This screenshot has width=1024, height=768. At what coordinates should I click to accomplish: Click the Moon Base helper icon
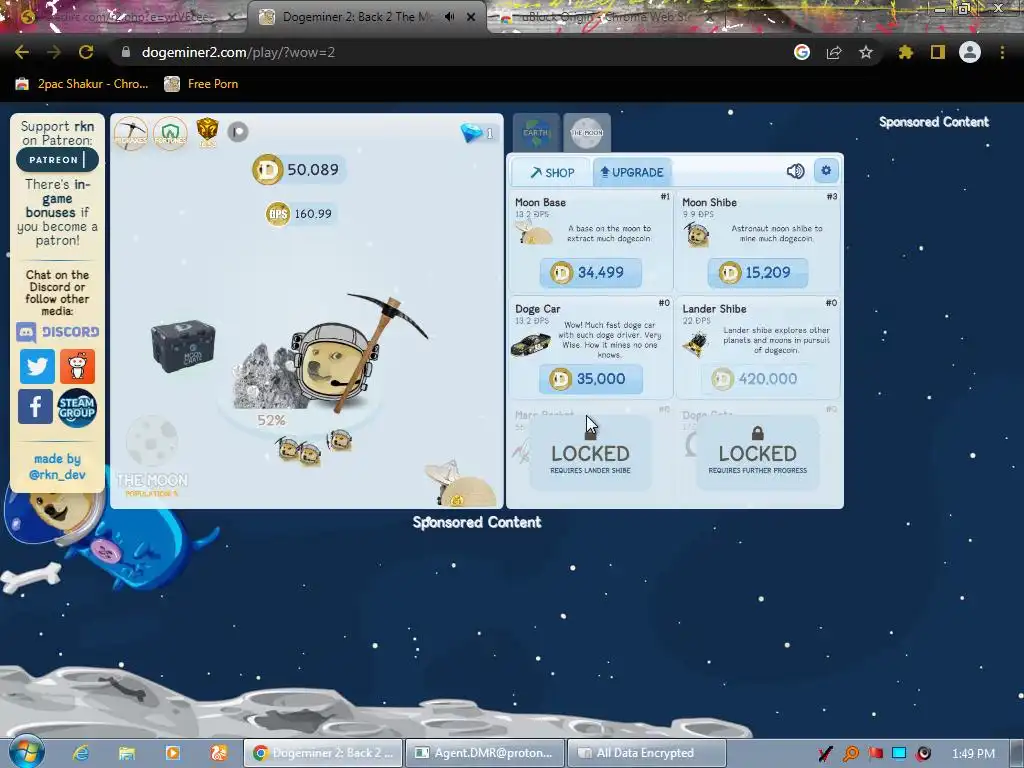click(x=534, y=233)
